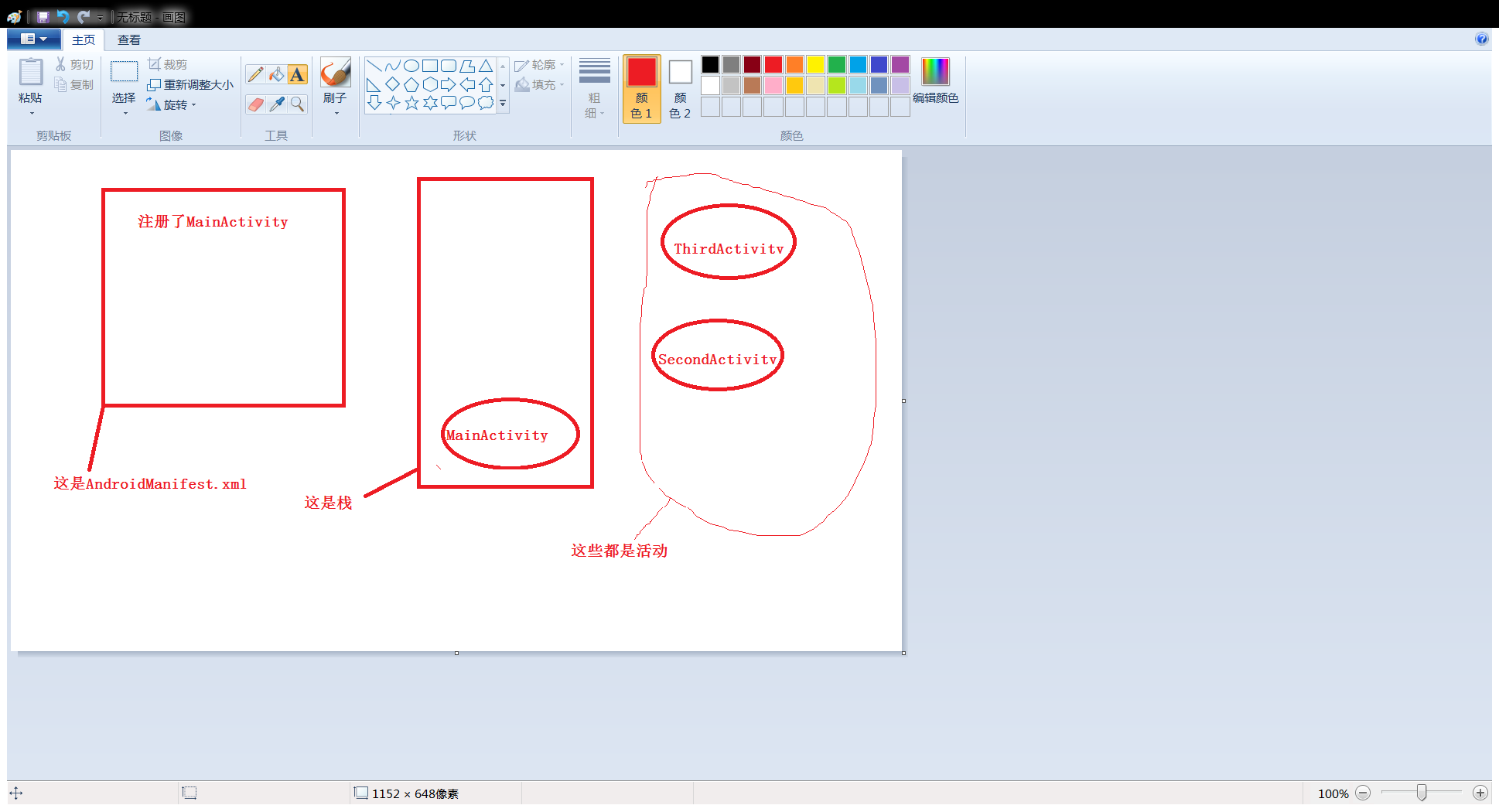
Task: Open the 粗细 (Size) line thickness dropdown
Action: point(594,88)
